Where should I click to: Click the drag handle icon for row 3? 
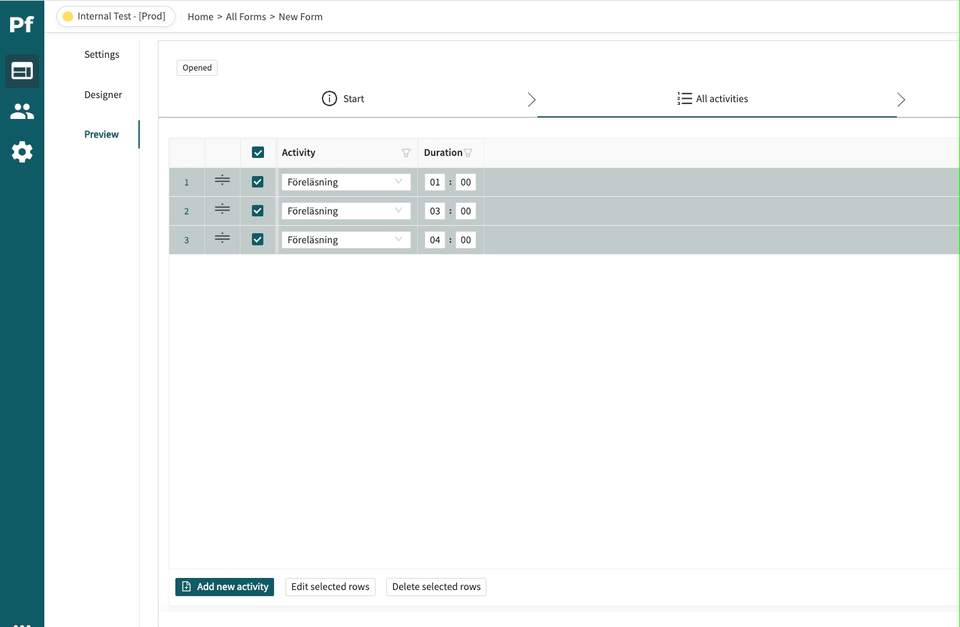point(222,238)
